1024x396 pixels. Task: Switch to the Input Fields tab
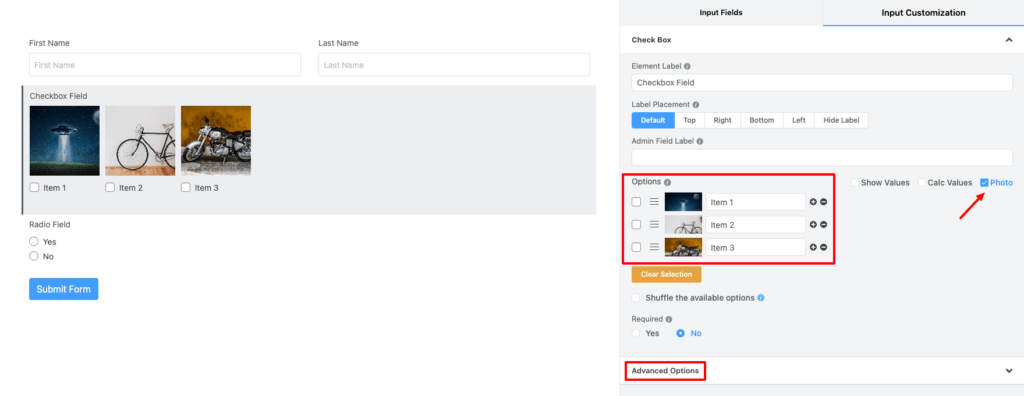720,12
